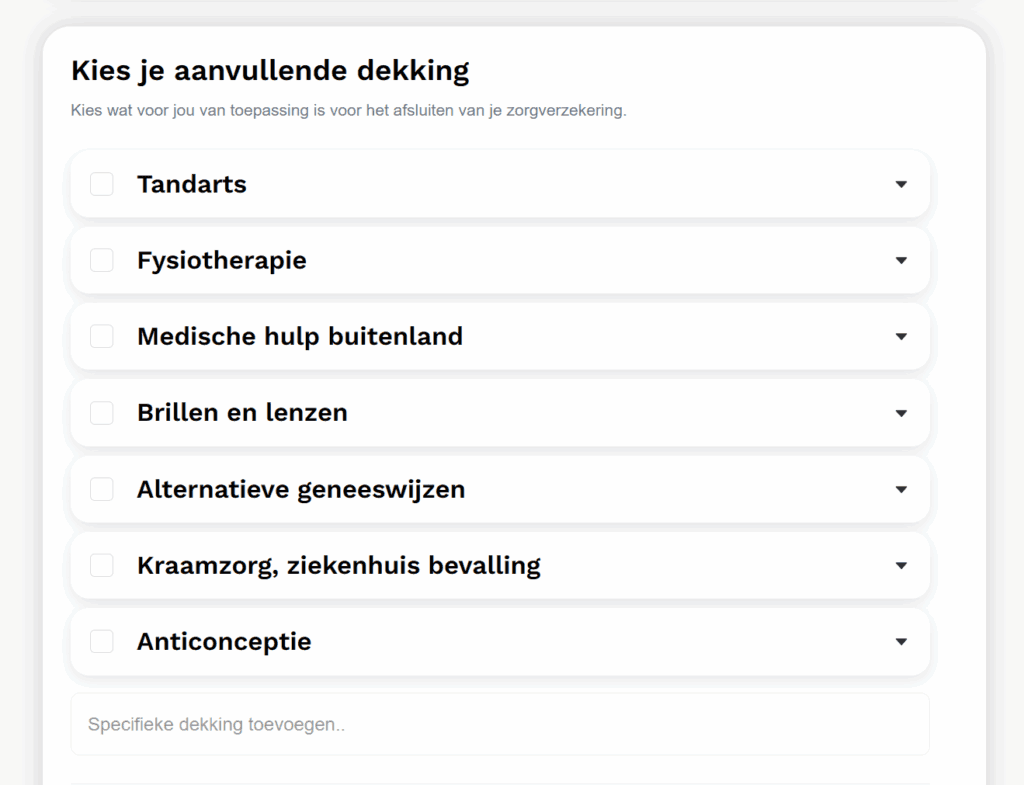The height and width of the screenshot is (785, 1024).
Task: Enable the Fysiotherapie coverage checkbox
Action: coord(102,260)
